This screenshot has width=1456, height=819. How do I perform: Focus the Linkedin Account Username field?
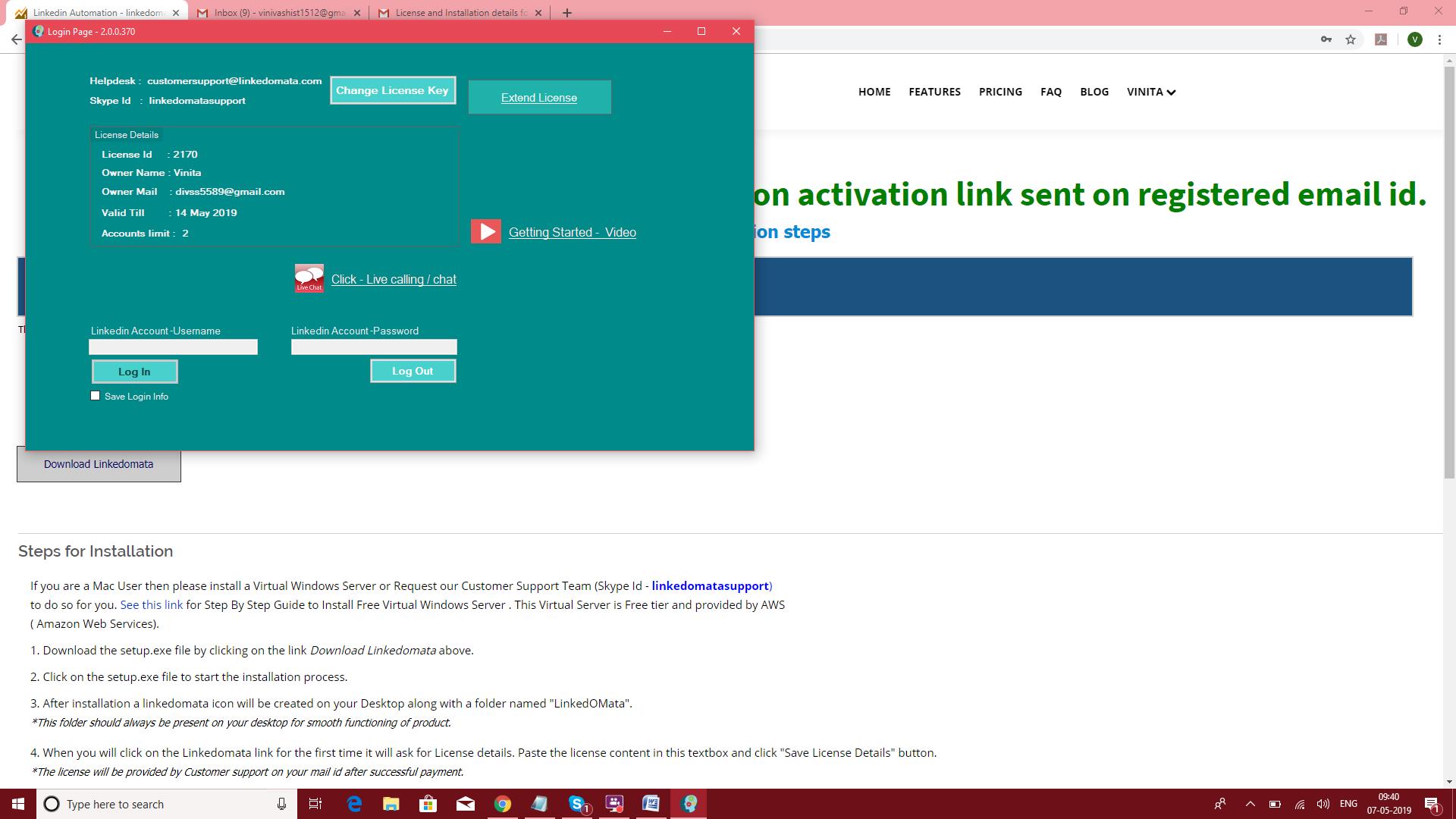point(173,347)
